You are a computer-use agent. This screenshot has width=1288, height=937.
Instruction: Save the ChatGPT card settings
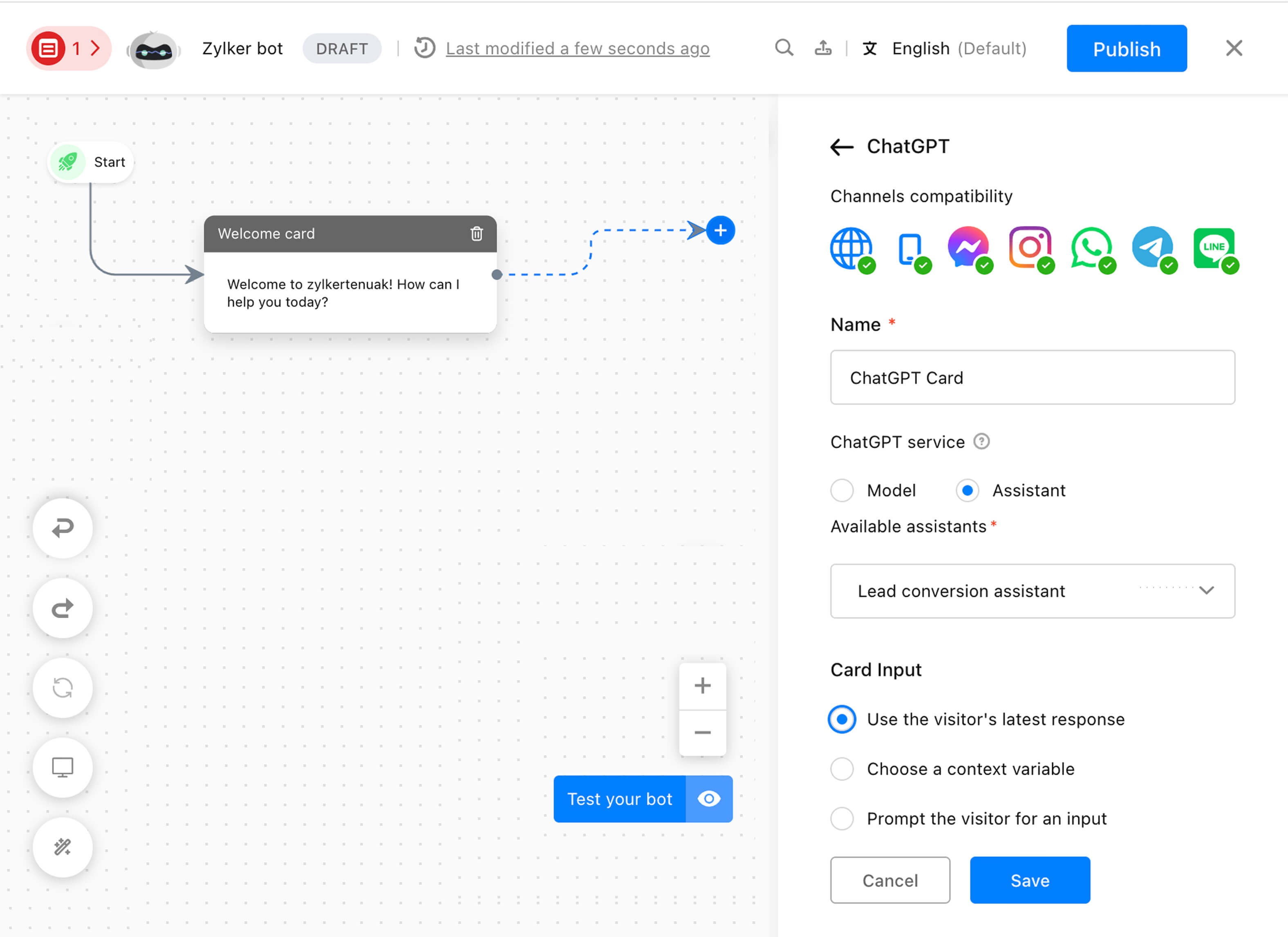(x=1030, y=880)
